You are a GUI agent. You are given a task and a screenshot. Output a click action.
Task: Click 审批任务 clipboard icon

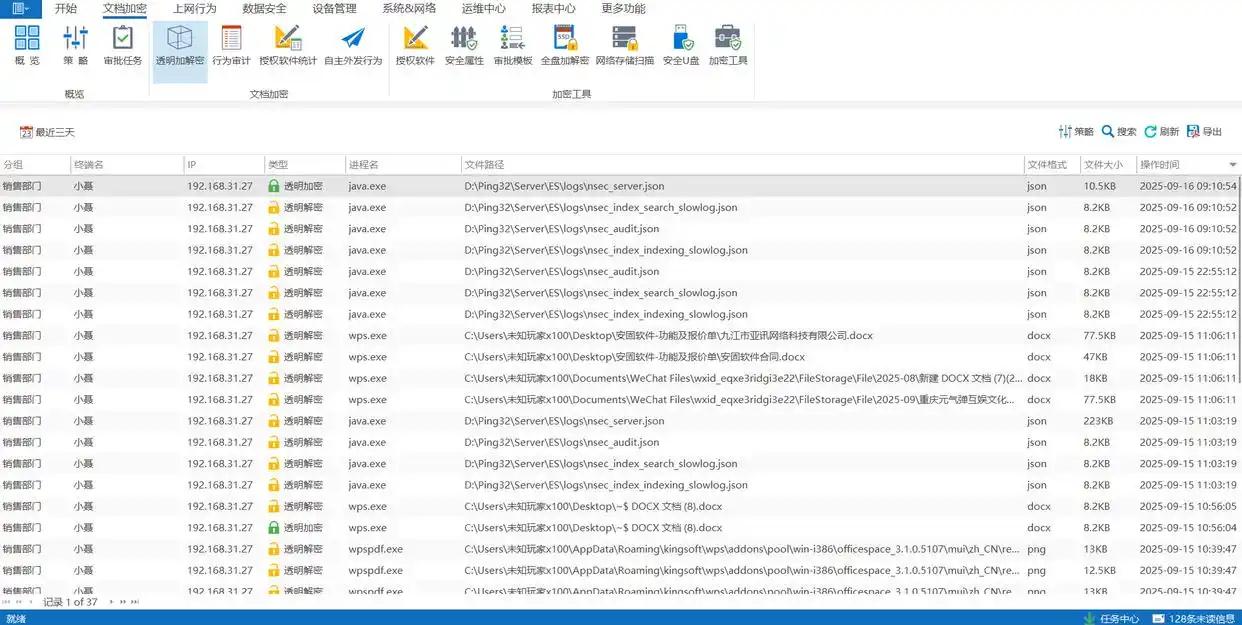click(x=123, y=46)
